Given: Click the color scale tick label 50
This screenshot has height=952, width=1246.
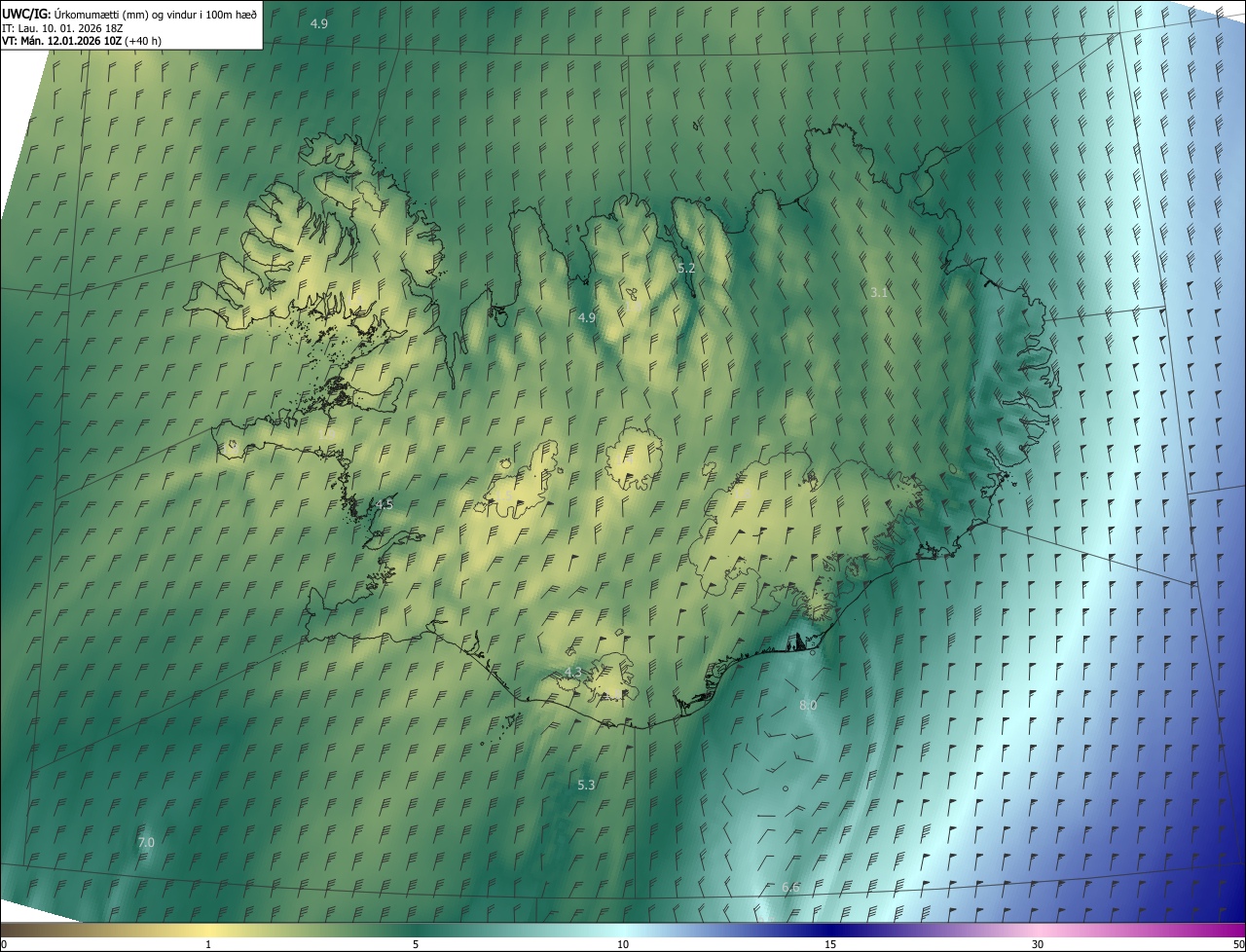Looking at the screenshot, I should [1238, 944].
